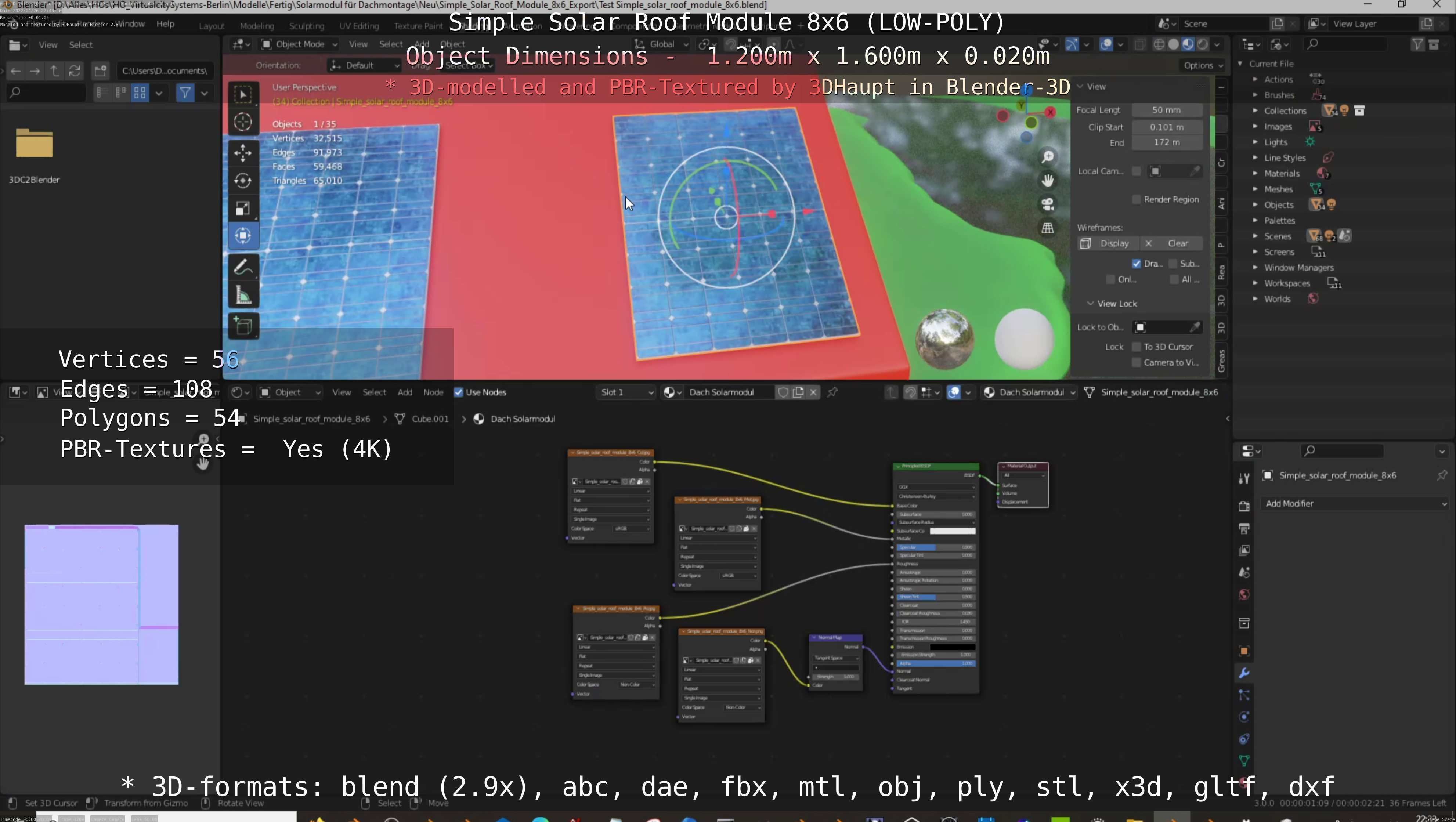The image size is (1456, 822).
Task: Open the Modifier properties wrench tab
Action: [1243, 673]
